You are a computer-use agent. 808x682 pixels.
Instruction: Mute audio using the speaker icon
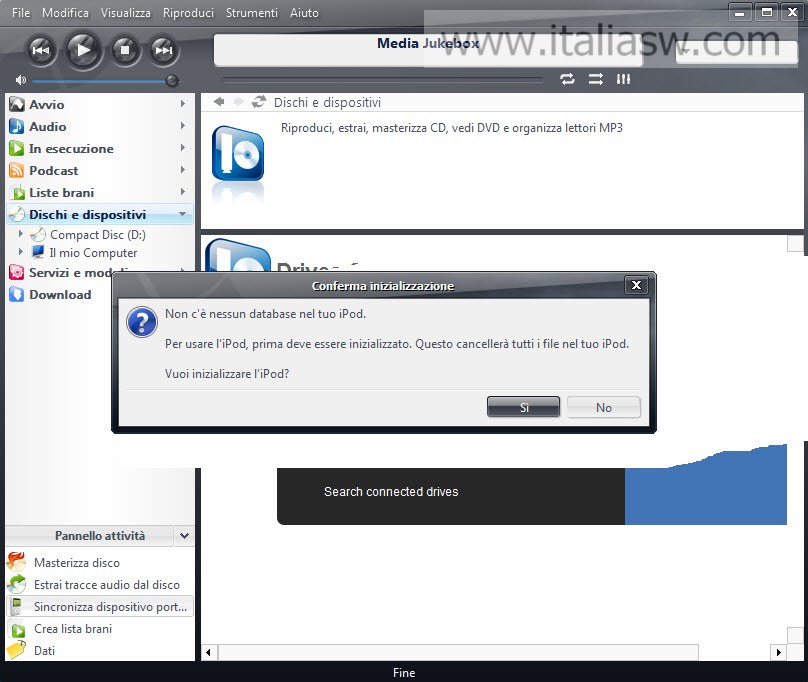coord(21,80)
